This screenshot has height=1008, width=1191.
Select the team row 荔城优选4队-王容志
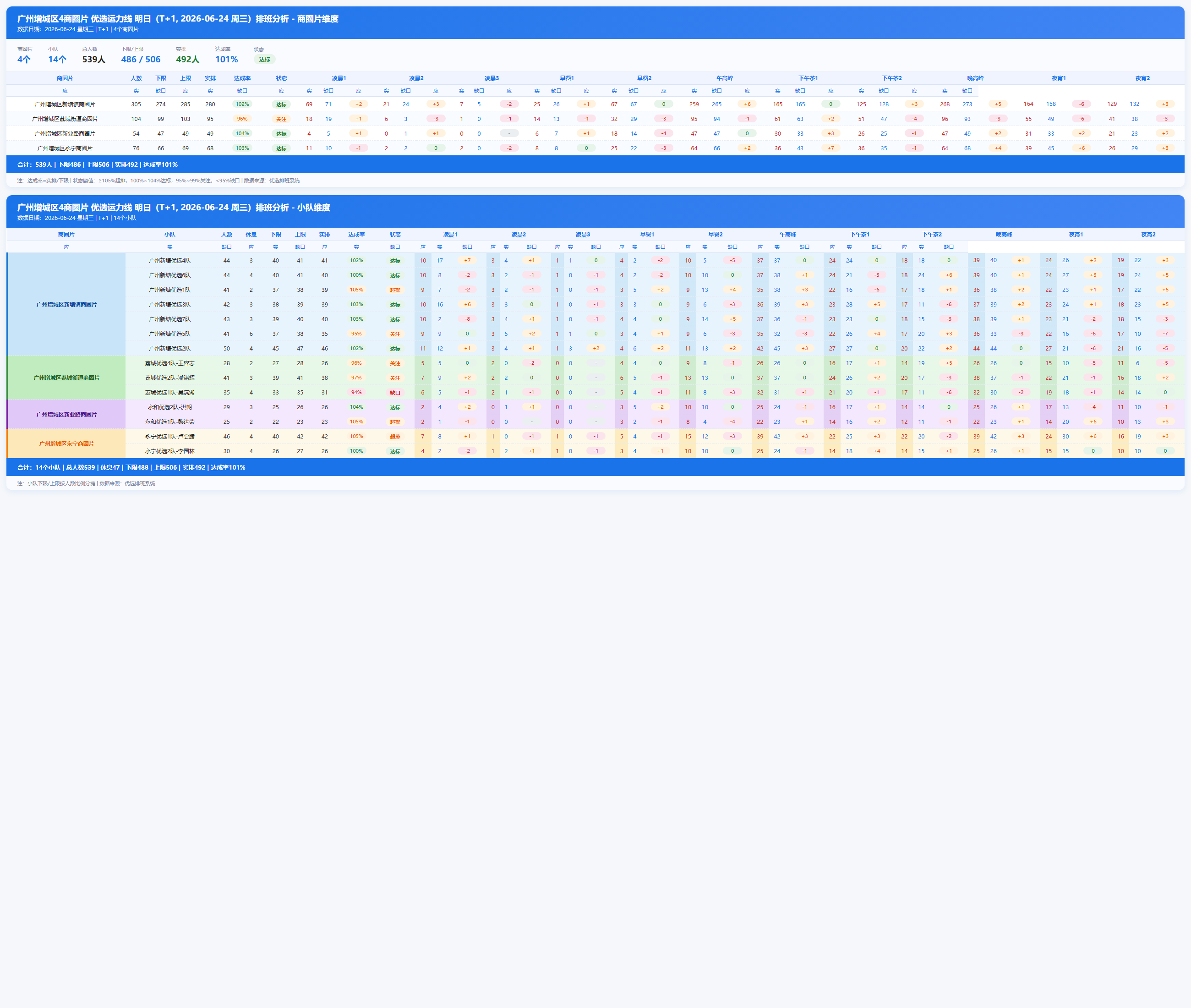click(655, 363)
